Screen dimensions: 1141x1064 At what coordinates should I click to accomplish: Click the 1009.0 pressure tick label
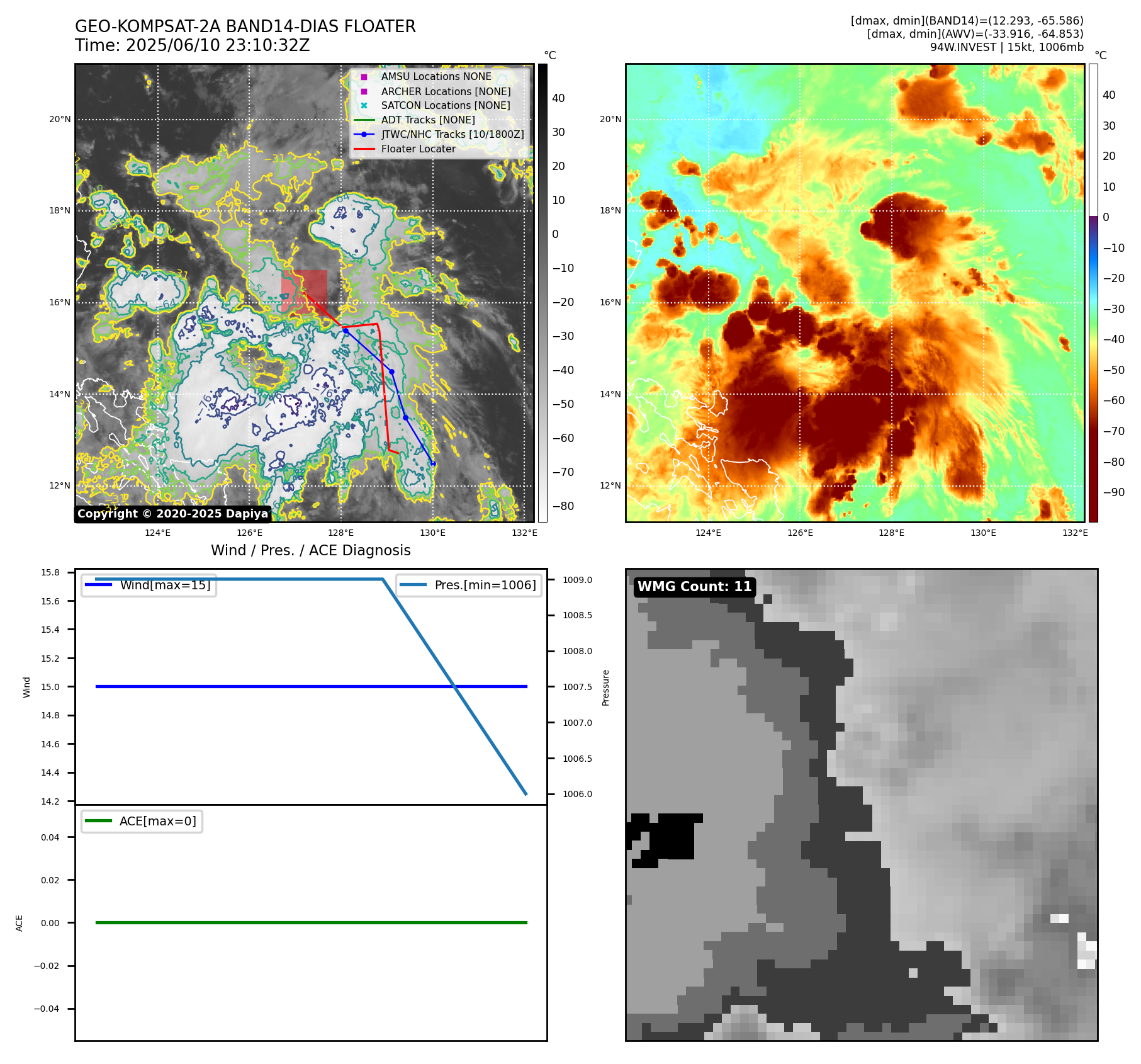(577, 580)
